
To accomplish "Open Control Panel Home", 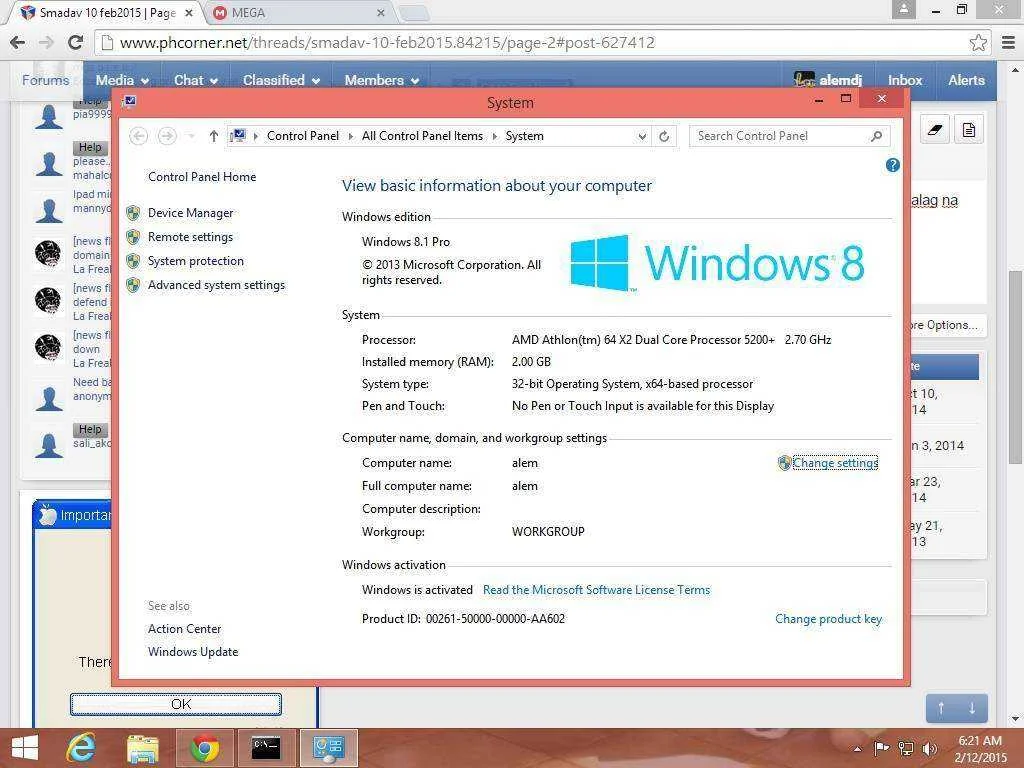I will click(x=202, y=176).
